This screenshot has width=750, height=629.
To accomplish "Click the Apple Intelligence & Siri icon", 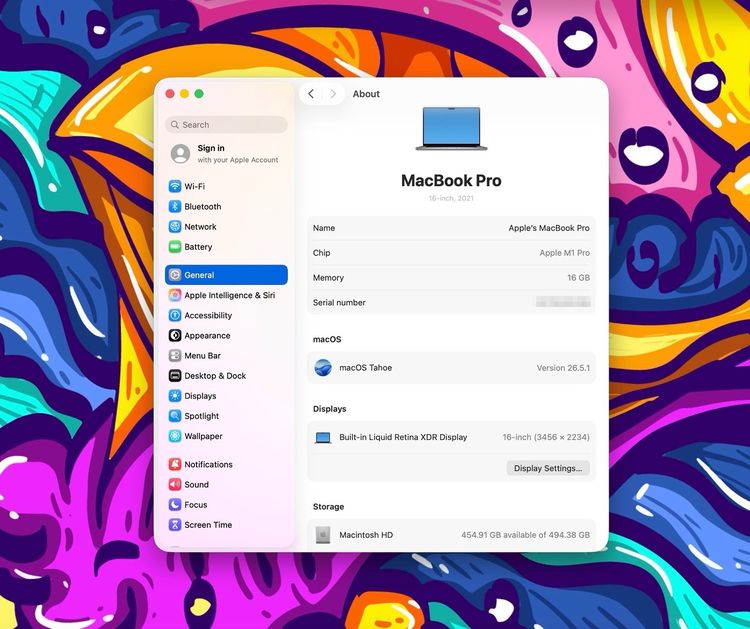I will 175,295.
